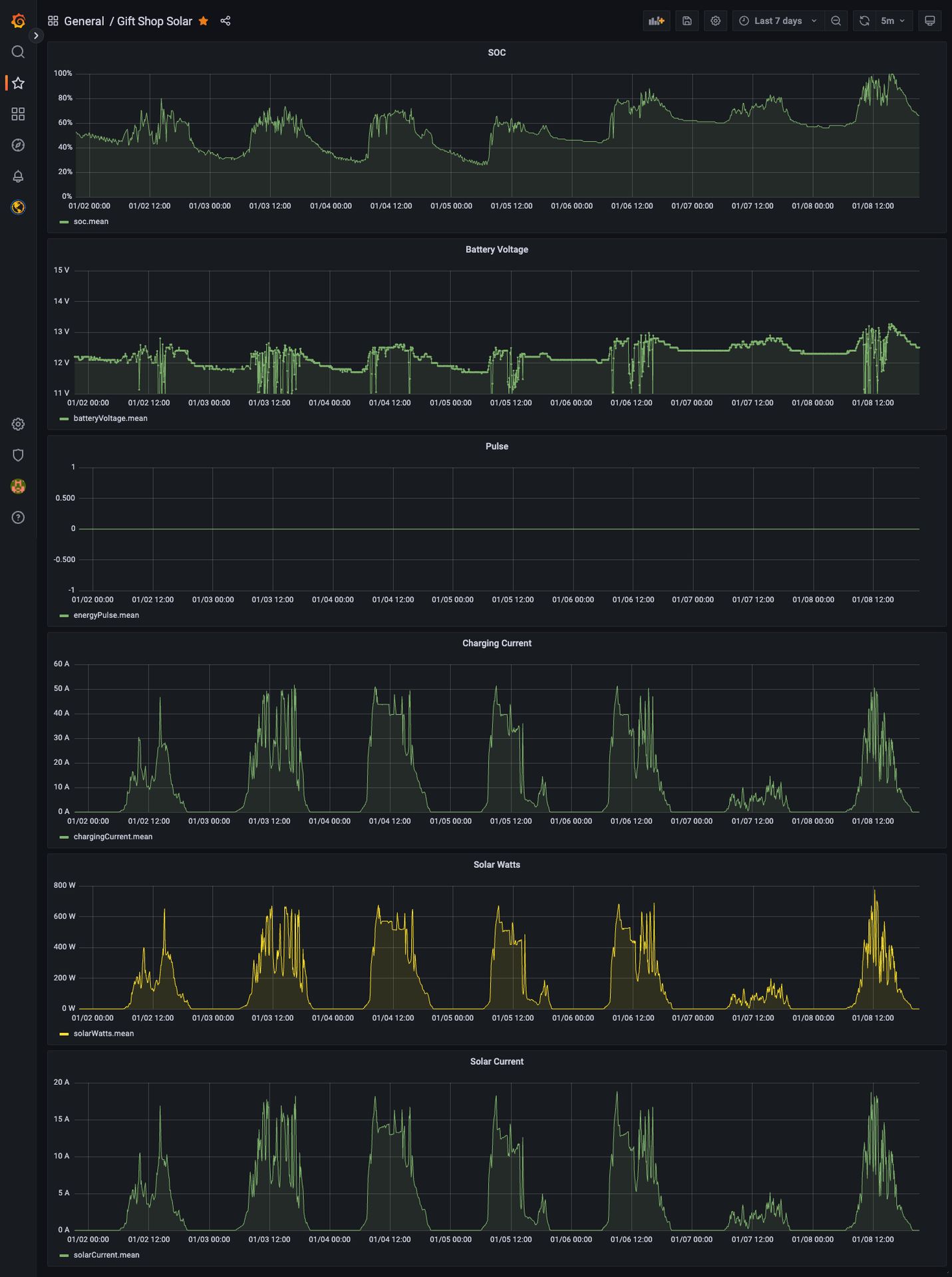Share dashboard via share icon

226,21
